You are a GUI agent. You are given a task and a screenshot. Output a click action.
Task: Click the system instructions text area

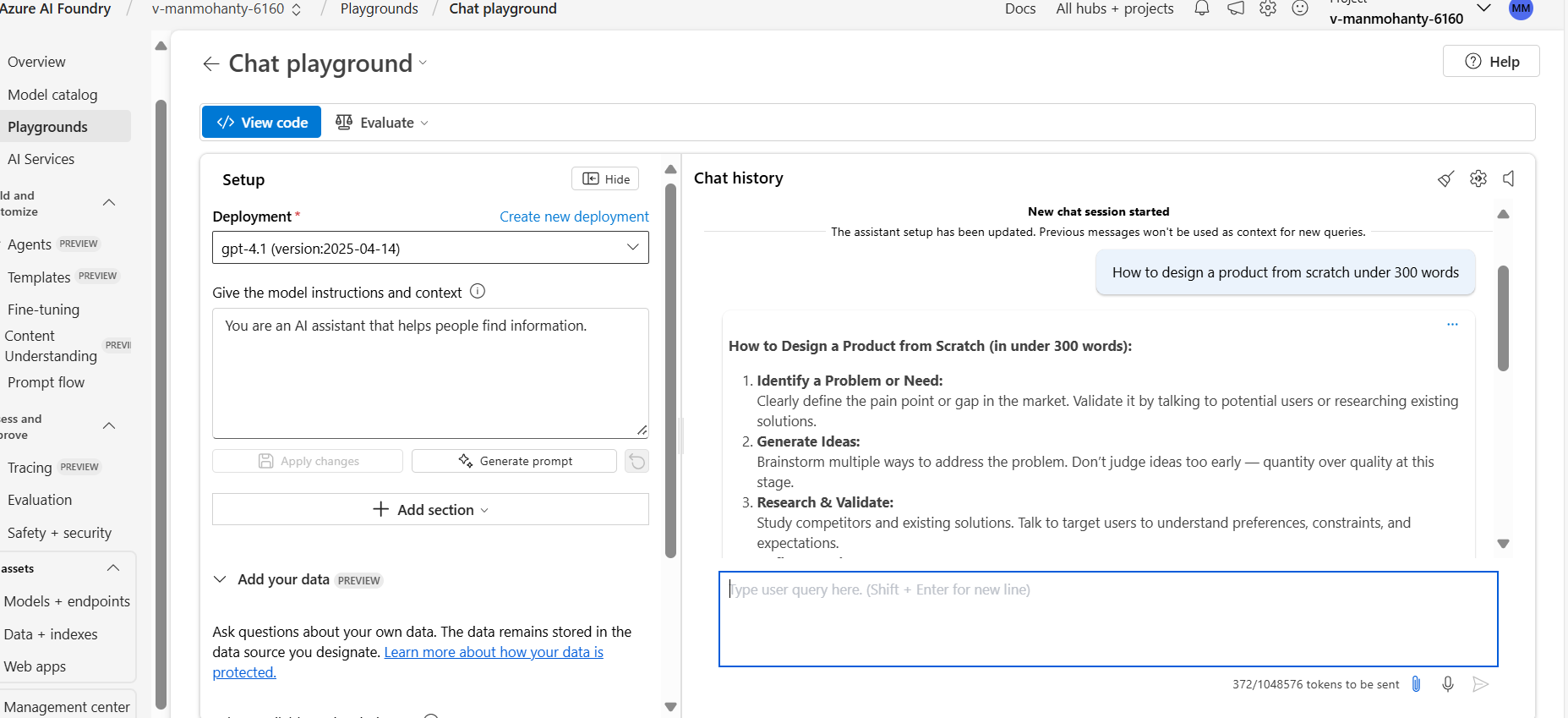(430, 373)
